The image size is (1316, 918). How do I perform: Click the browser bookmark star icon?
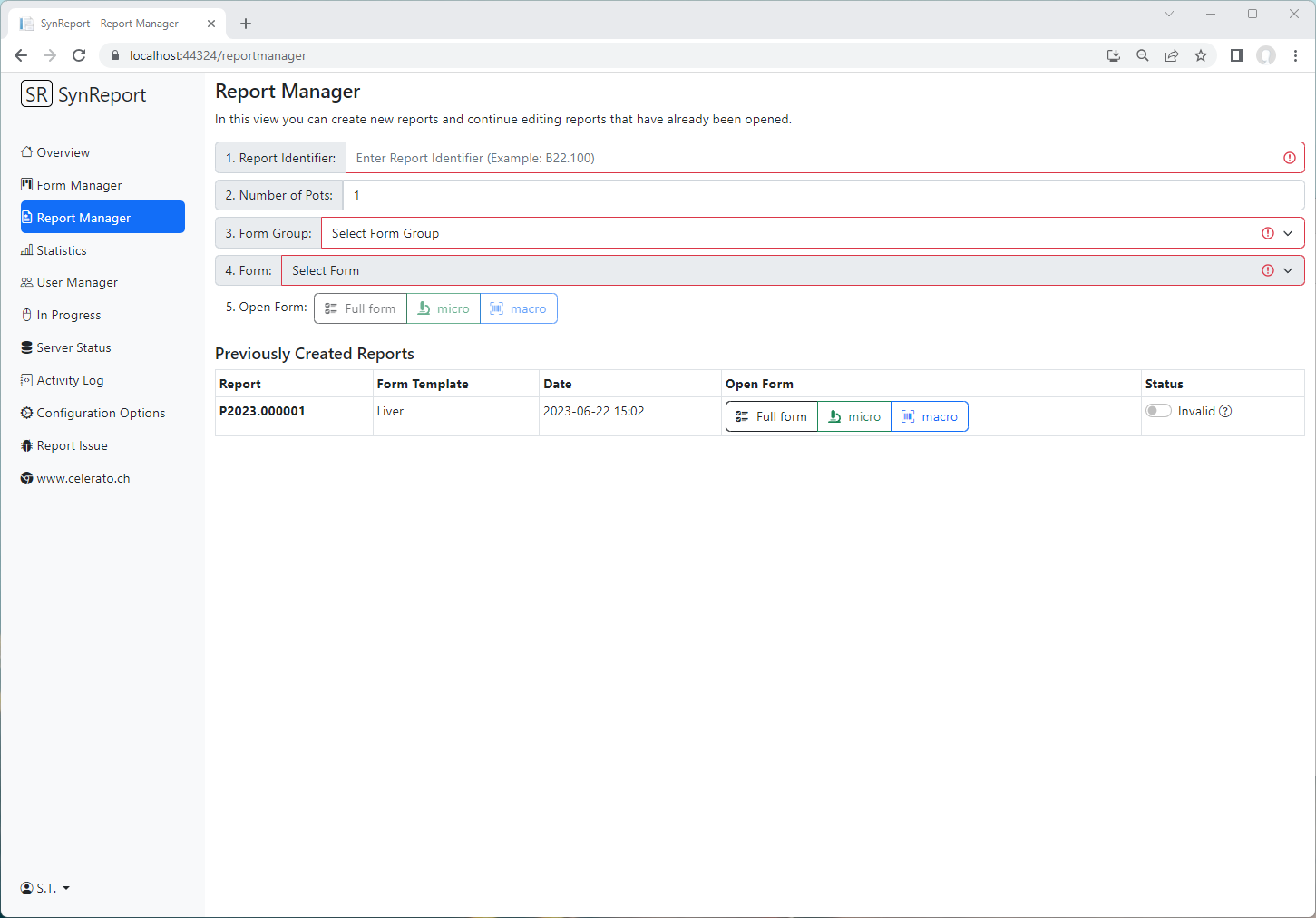tap(1201, 55)
